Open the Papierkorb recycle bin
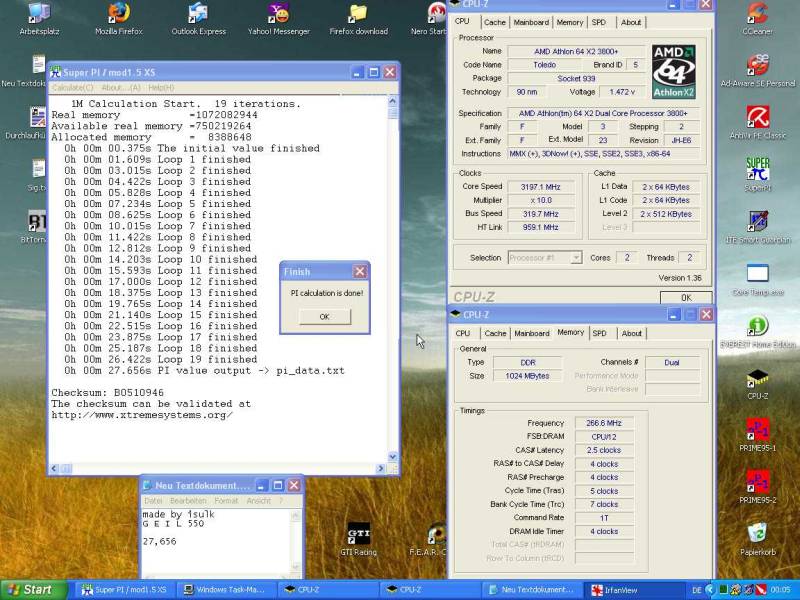The width and height of the screenshot is (800, 600). tap(758, 539)
